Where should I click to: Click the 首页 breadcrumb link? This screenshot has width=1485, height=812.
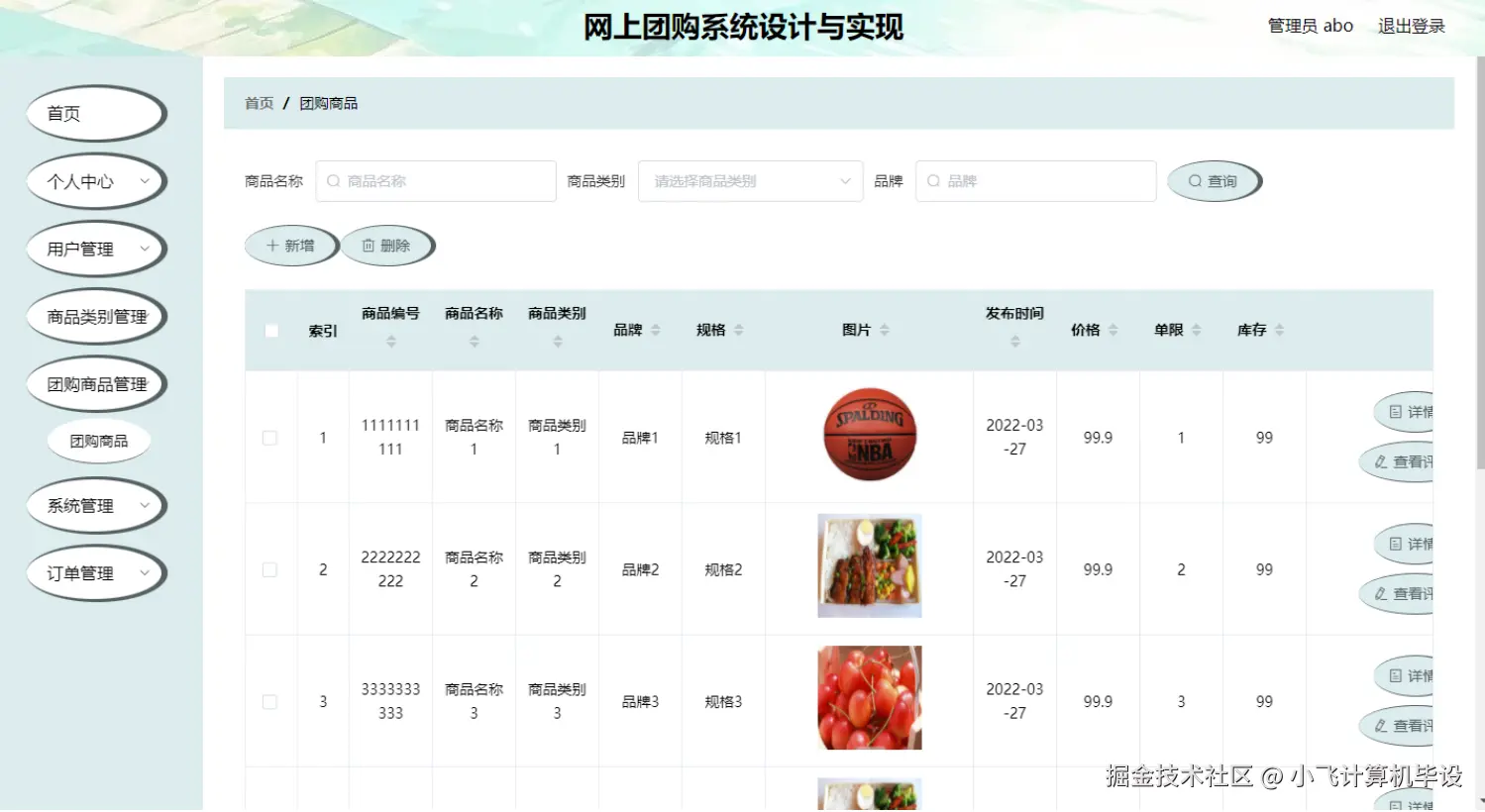[260, 103]
